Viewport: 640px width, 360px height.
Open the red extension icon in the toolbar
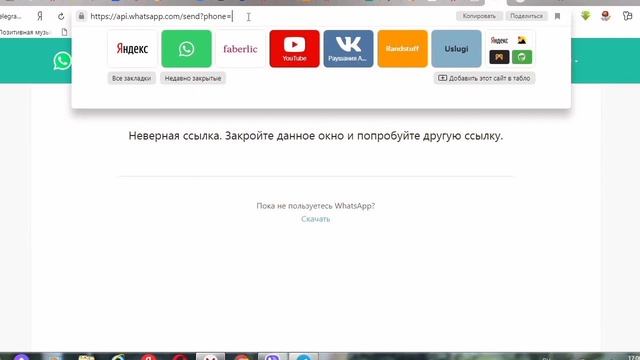[606, 16]
